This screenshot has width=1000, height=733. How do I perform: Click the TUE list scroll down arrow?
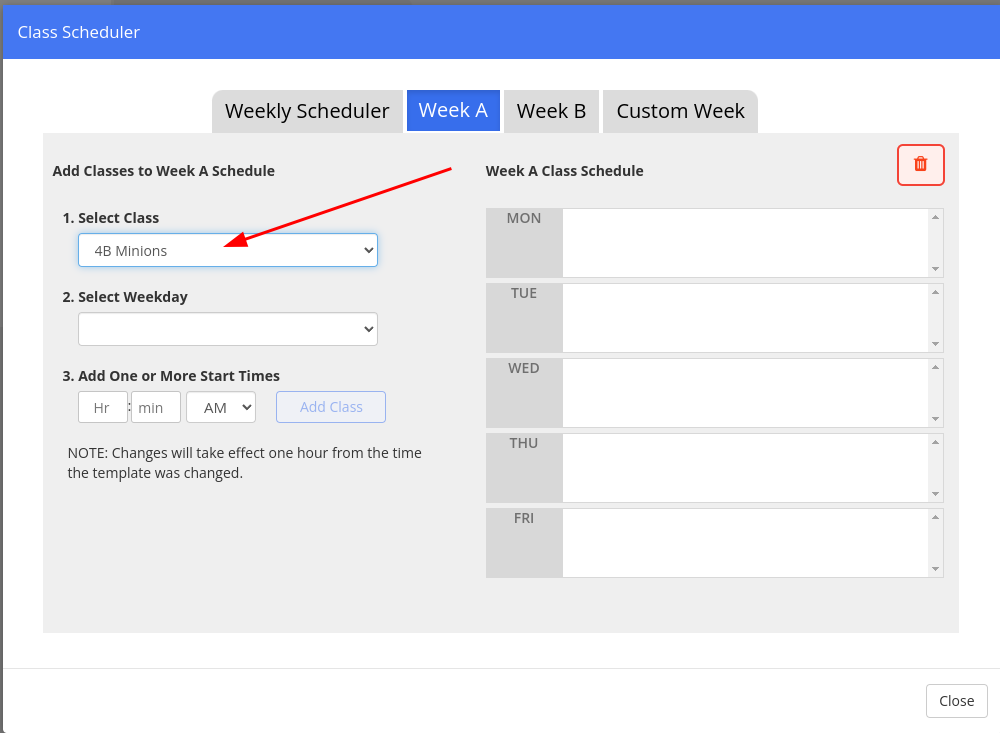936,344
